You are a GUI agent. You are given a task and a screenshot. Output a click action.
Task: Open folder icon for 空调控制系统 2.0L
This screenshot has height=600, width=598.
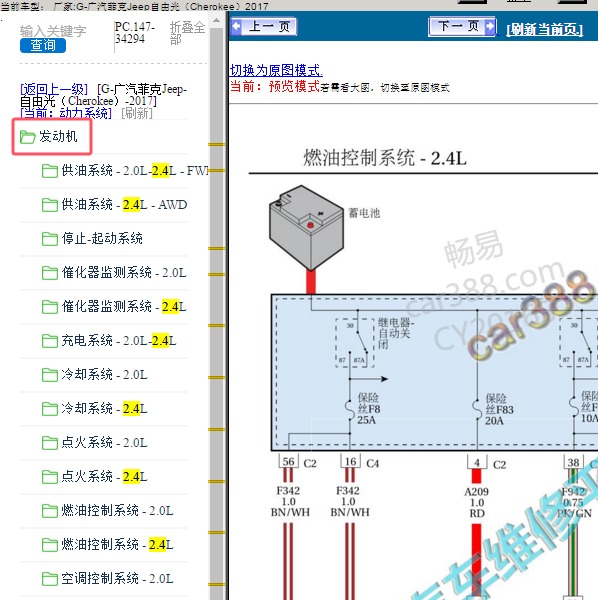click(x=50, y=579)
